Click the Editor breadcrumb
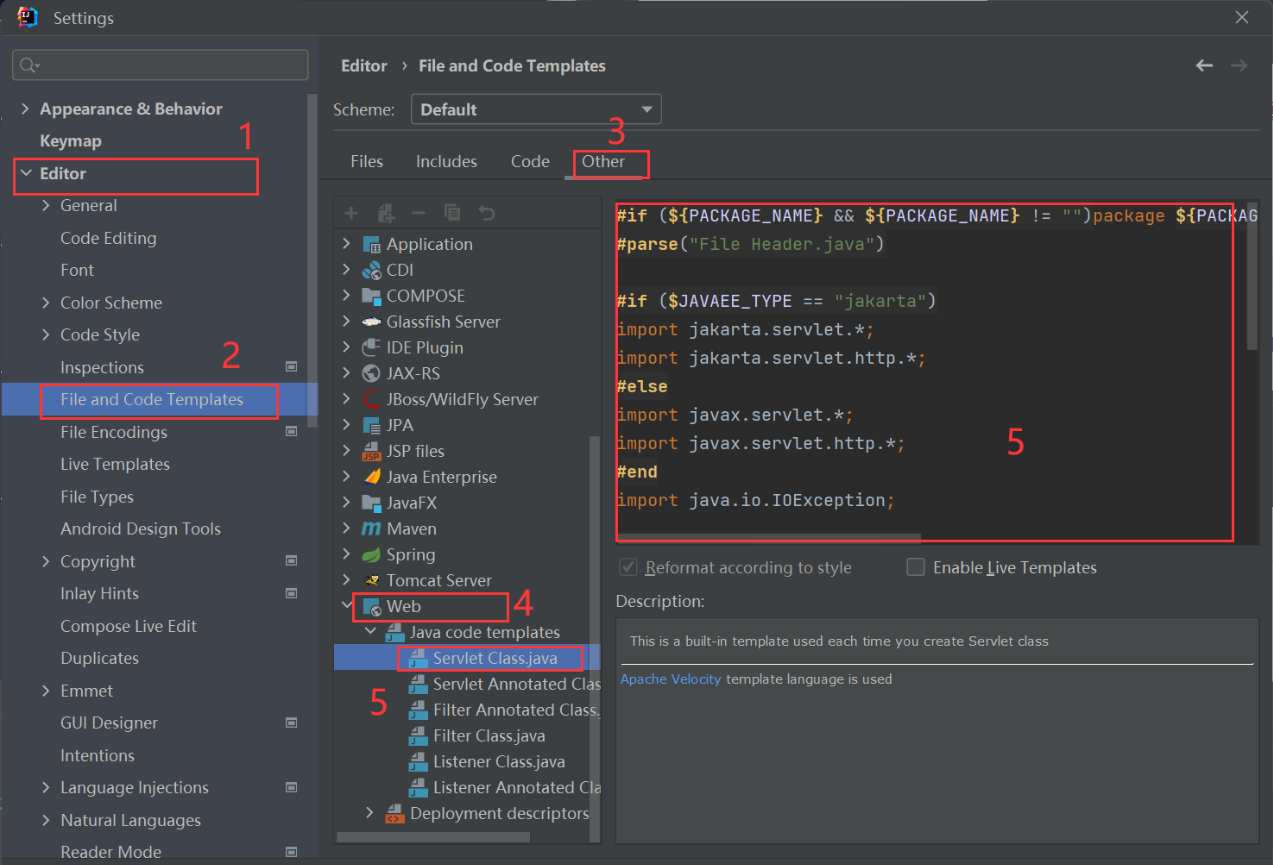1273x865 pixels. click(x=364, y=65)
